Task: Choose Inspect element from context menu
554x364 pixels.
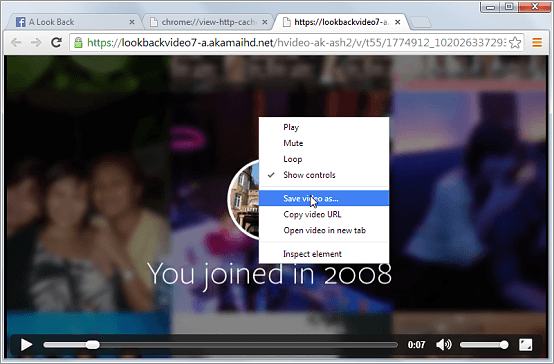Action: point(324,254)
